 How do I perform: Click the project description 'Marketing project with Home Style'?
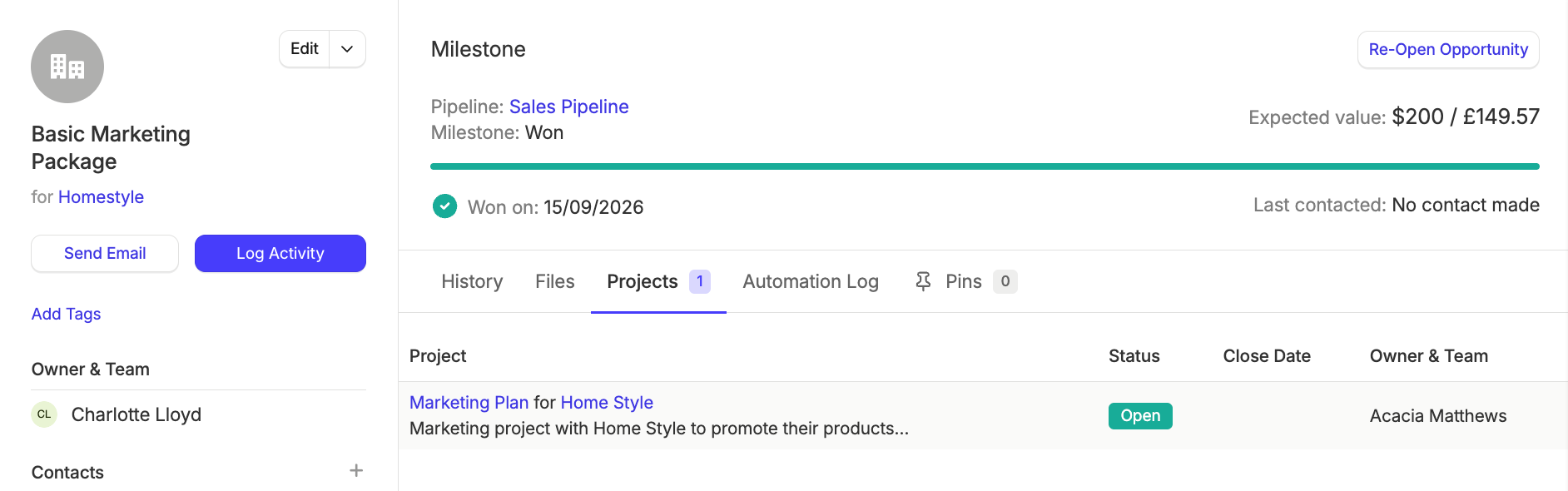tap(659, 429)
